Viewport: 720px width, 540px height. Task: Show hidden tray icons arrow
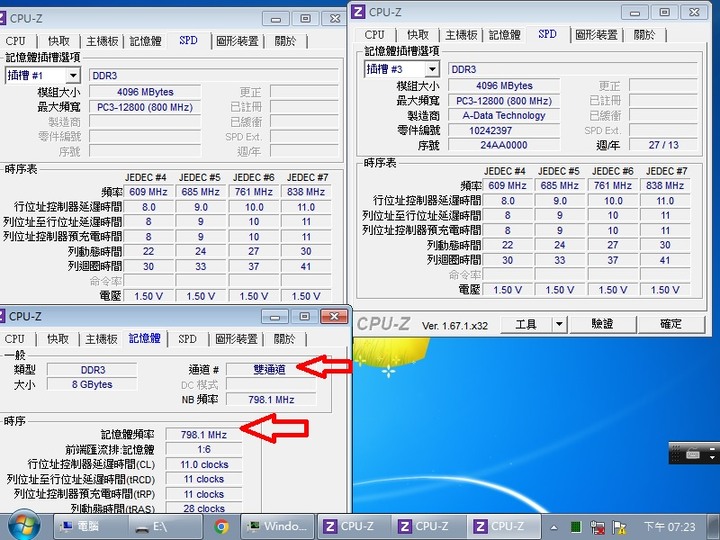click(x=554, y=527)
